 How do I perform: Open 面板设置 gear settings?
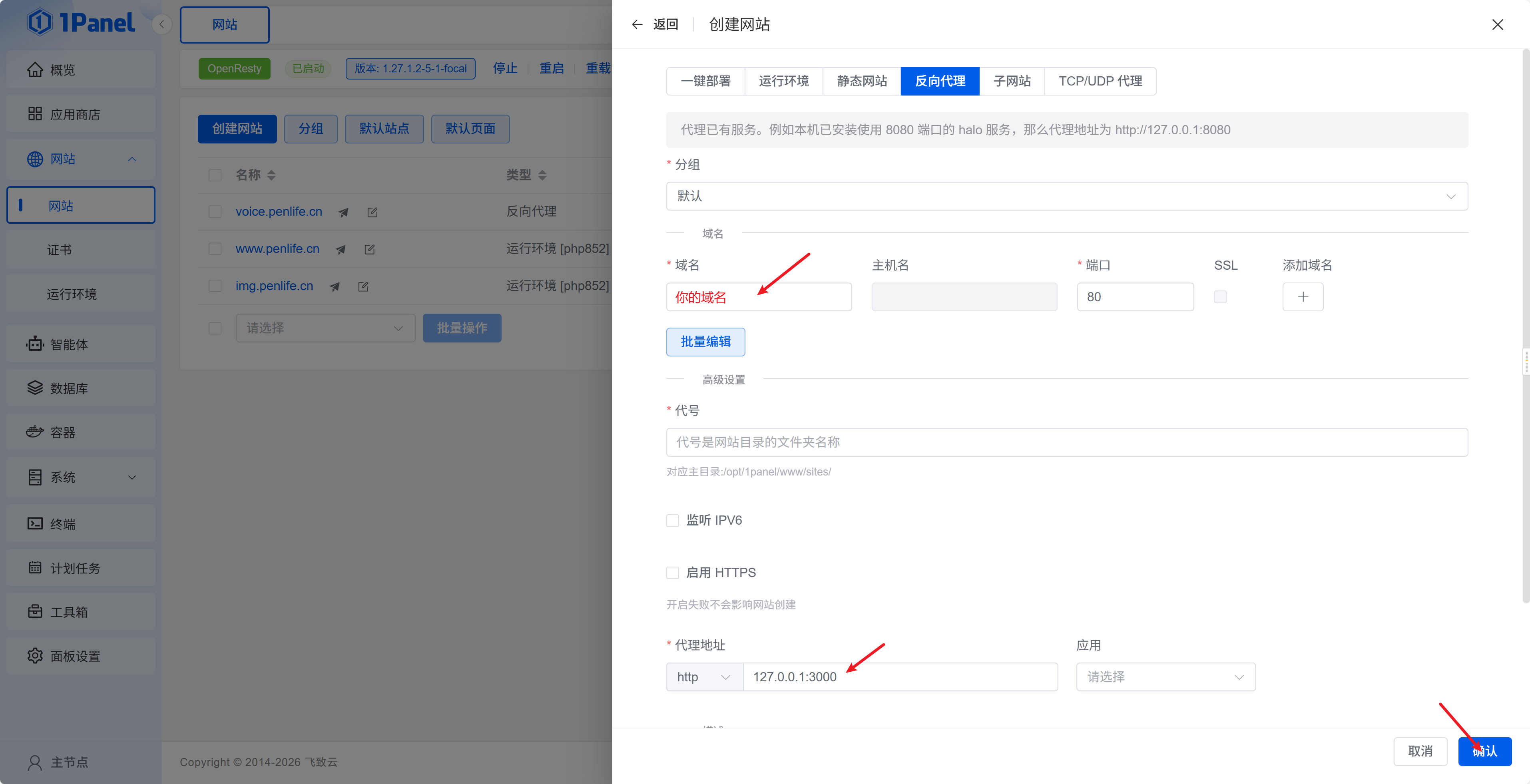(35, 656)
